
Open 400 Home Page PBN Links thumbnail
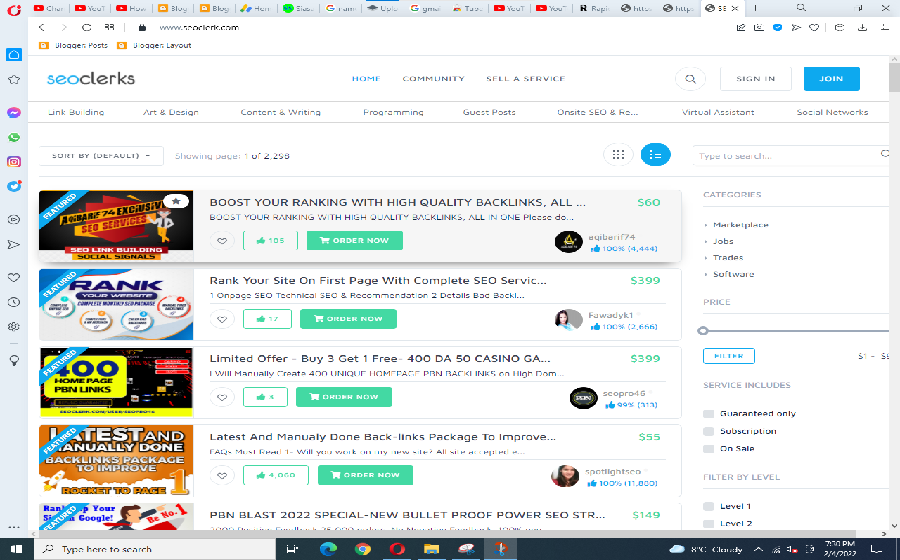[117, 382]
